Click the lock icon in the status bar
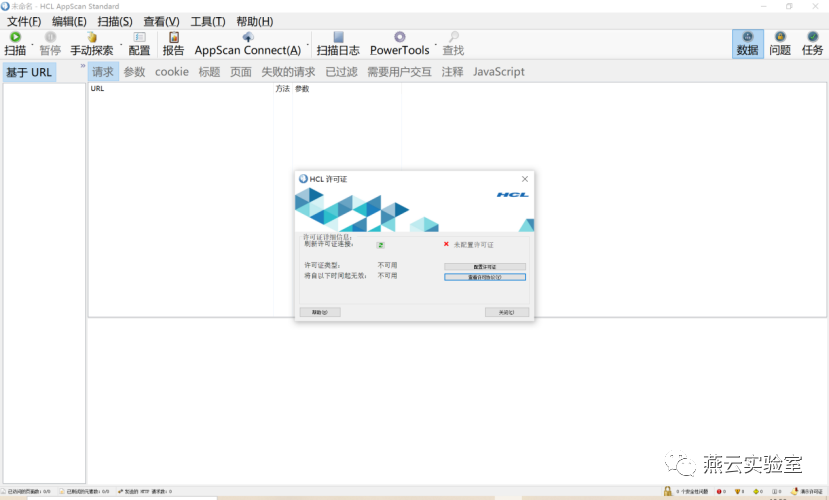829x500 pixels. click(668, 491)
